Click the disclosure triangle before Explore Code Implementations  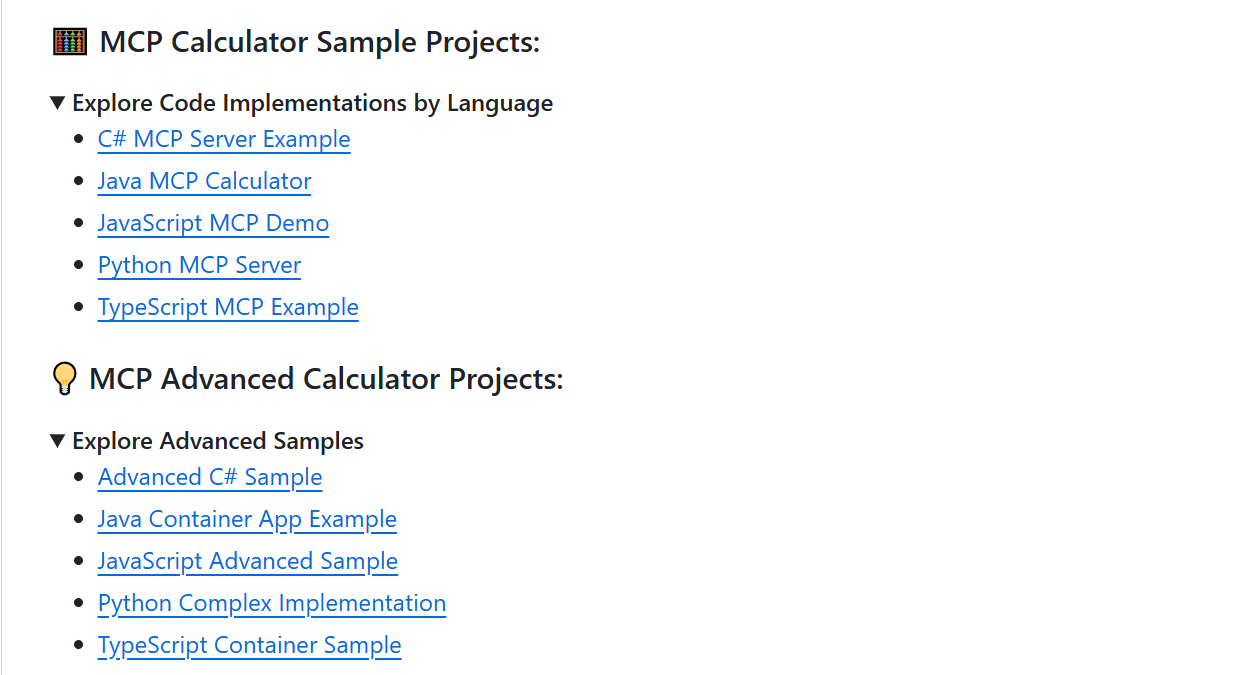point(58,103)
